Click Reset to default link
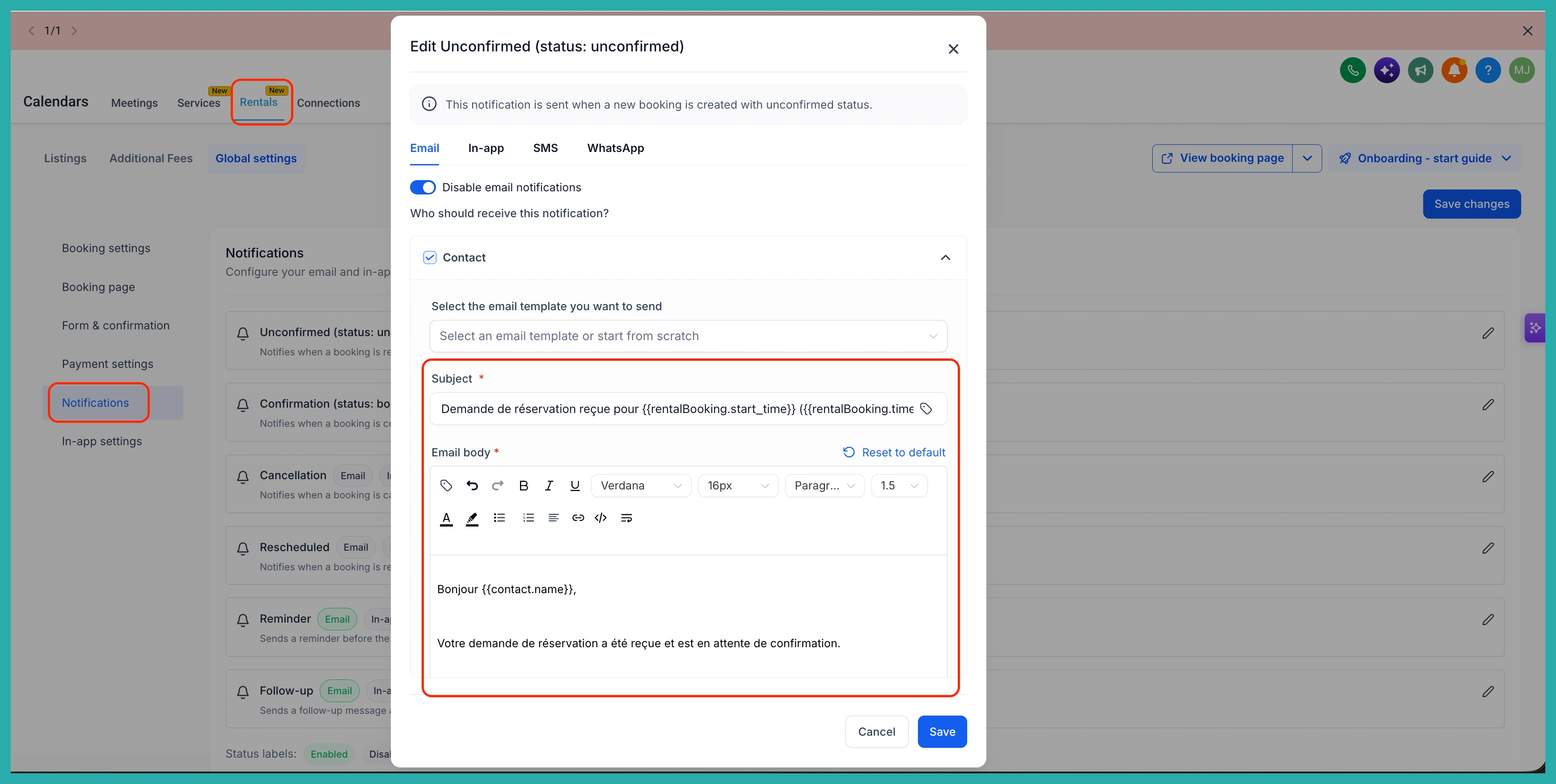The height and width of the screenshot is (784, 1556). (x=894, y=452)
